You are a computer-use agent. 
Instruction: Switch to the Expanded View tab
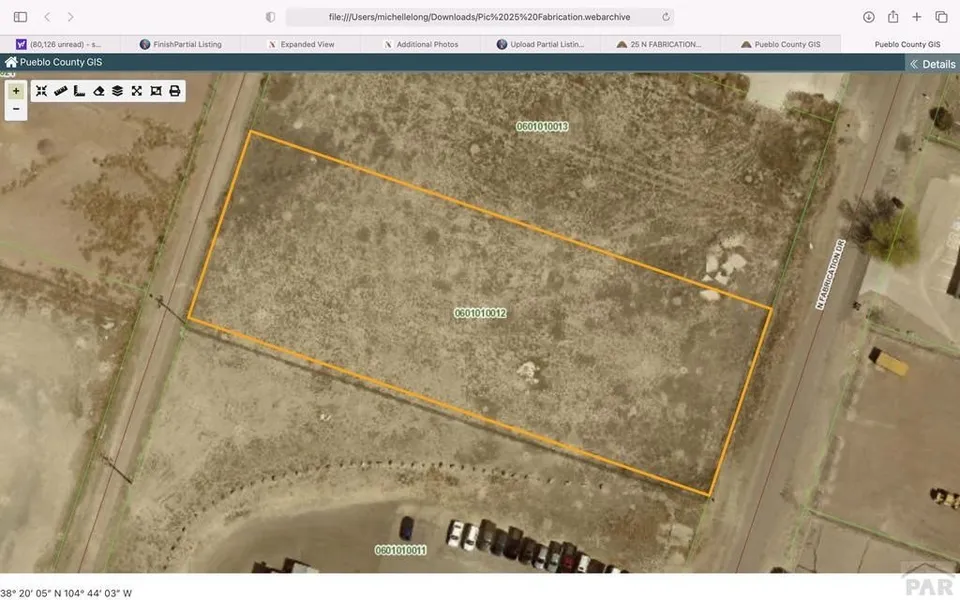pos(307,44)
